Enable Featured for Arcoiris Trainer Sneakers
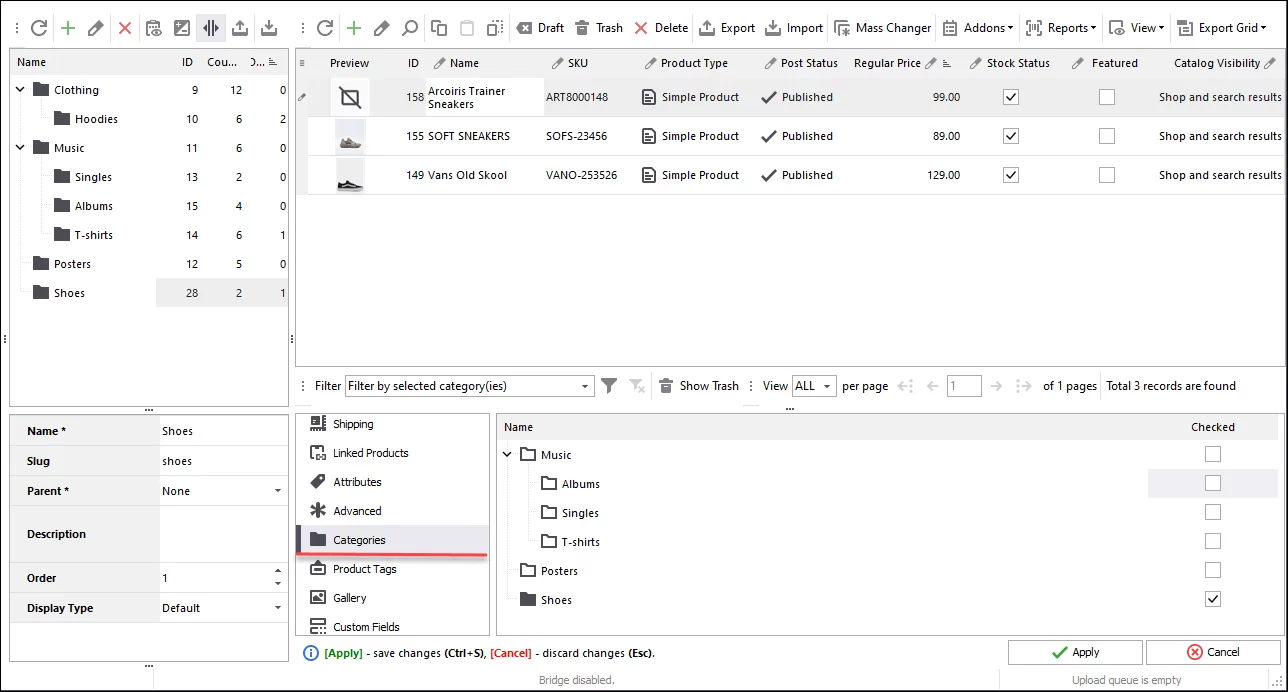The width and height of the screenshot is (1288, 692). pos(1106,97)
